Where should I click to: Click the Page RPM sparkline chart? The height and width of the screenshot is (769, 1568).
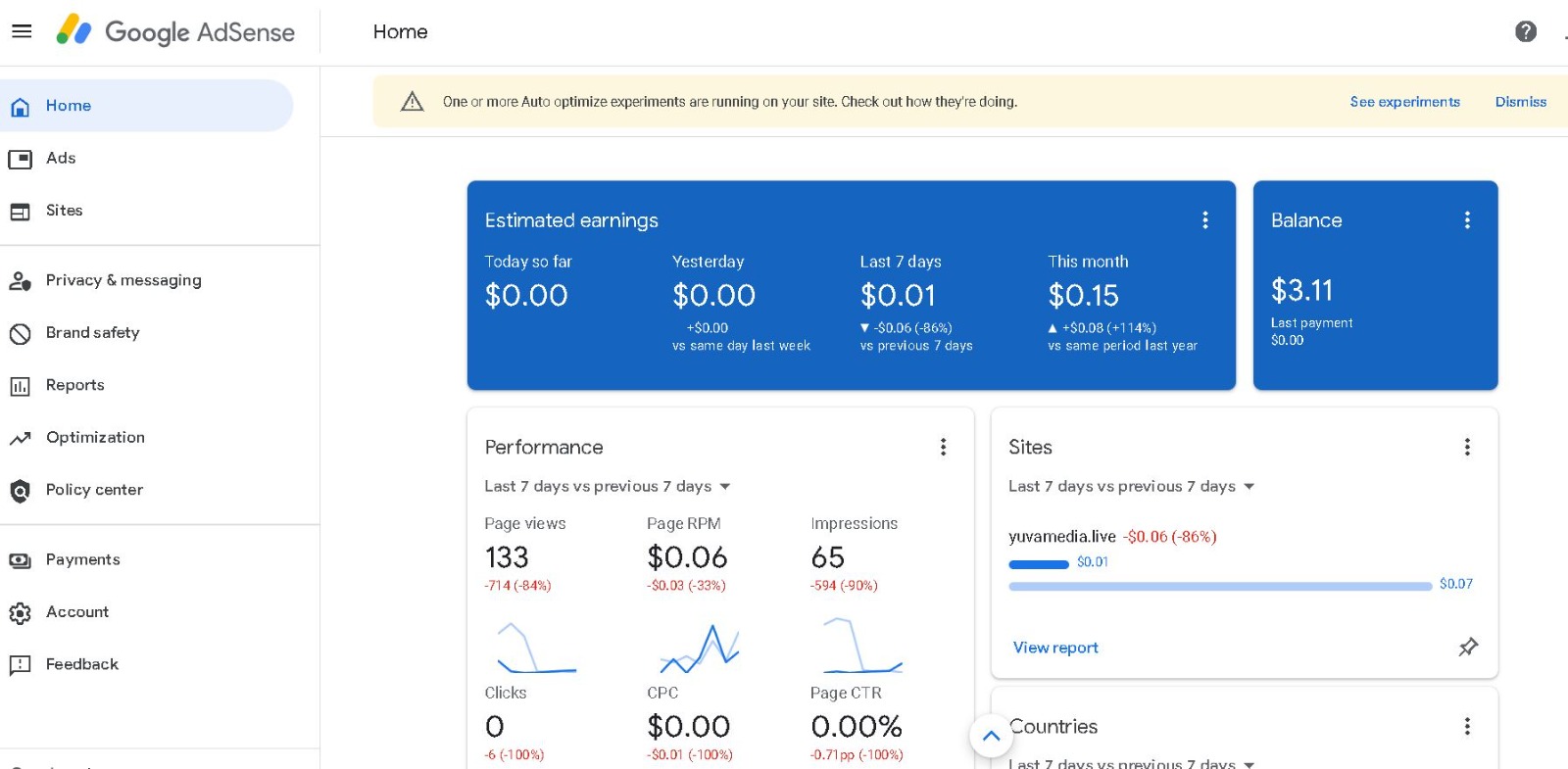tap(699, 649)
